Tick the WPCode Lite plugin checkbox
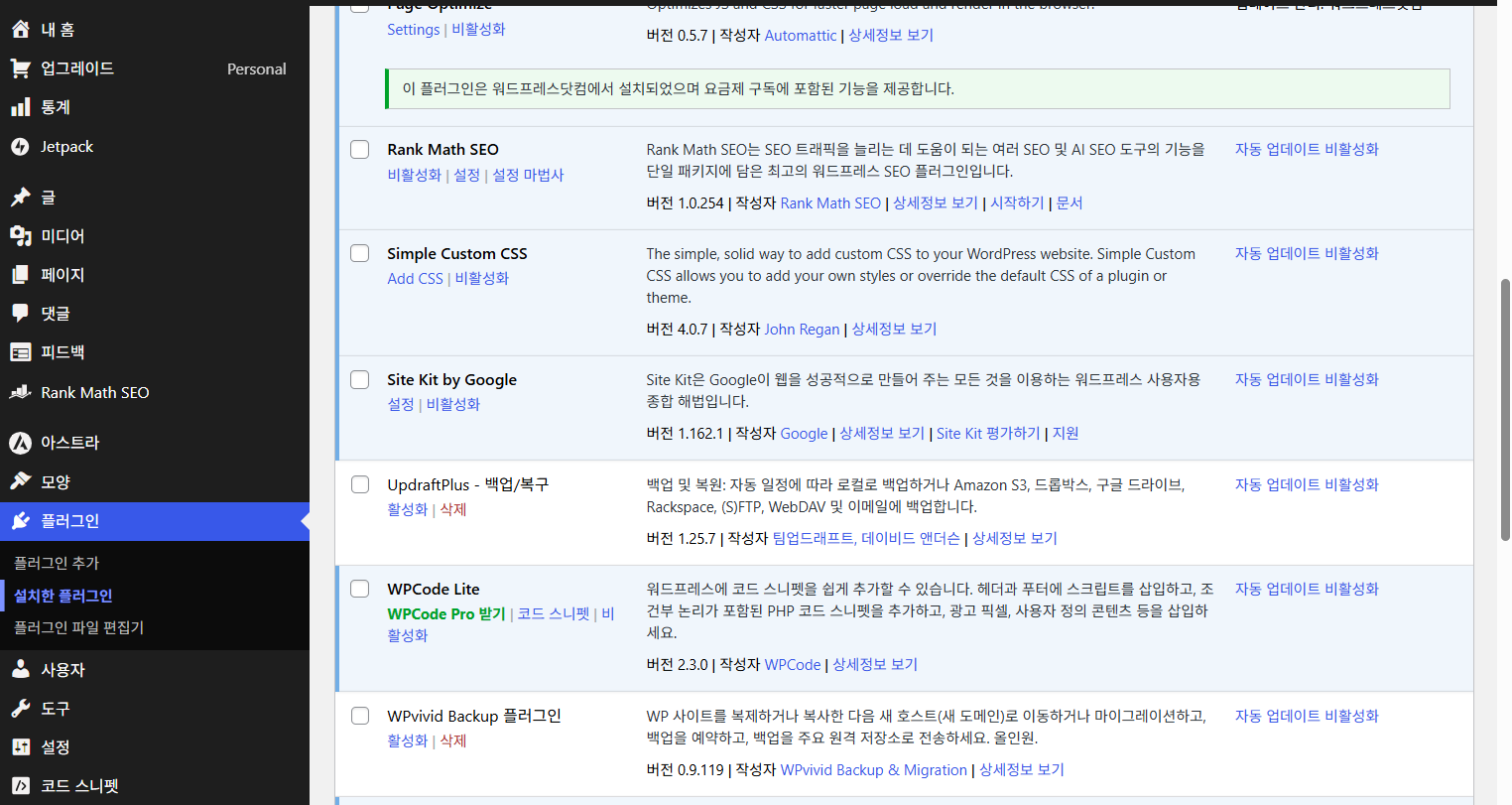The image size is (1512, 805). click(x=360, y=589)
